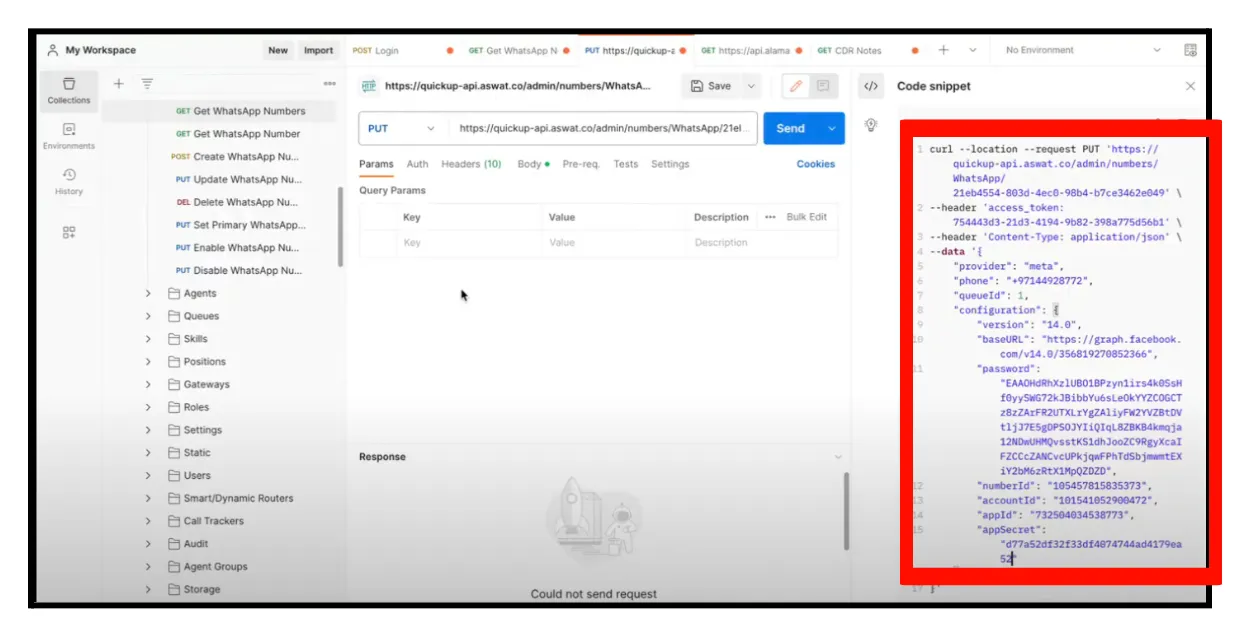Expand the Smart/Dynamic Routers folder

coord(148,498)
